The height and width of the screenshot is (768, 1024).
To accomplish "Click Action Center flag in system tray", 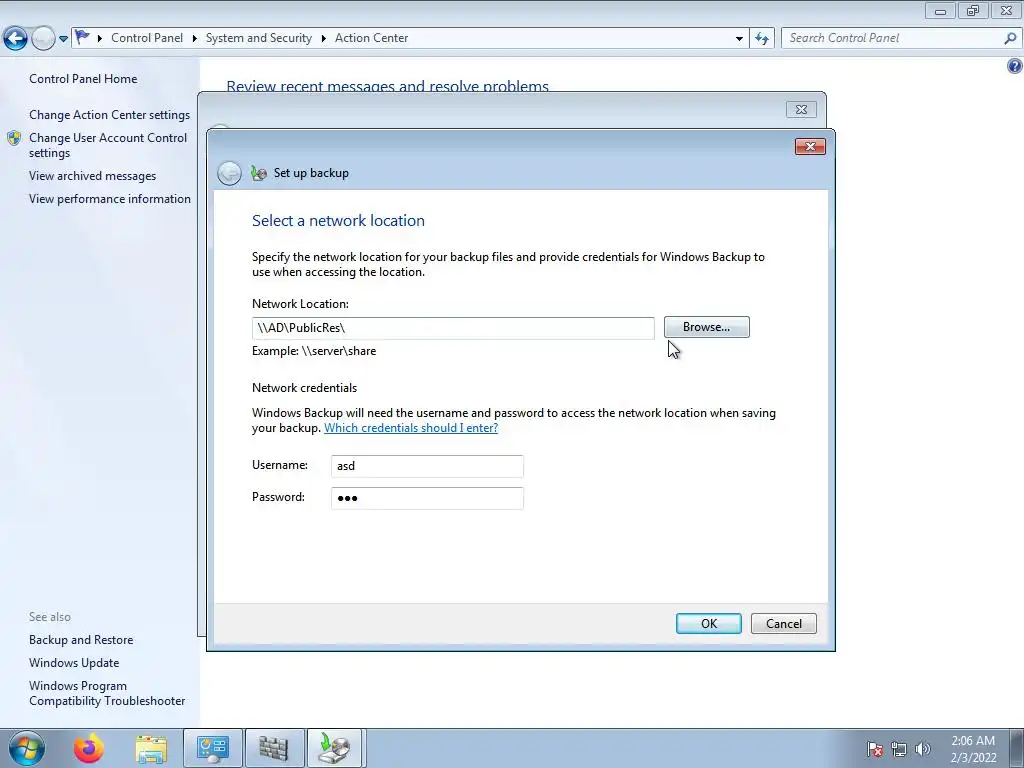I will [x=875, y=749].
